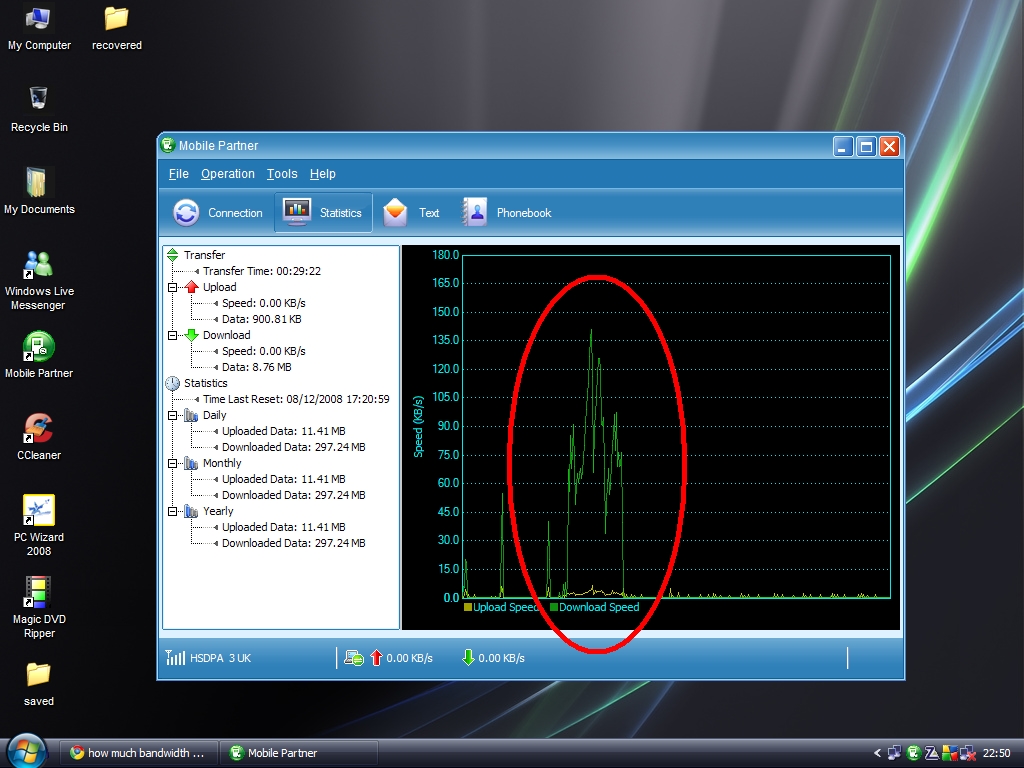Click the Daily chart icon in tree
Screen dimensions: 1024x768
pos(191,415)
